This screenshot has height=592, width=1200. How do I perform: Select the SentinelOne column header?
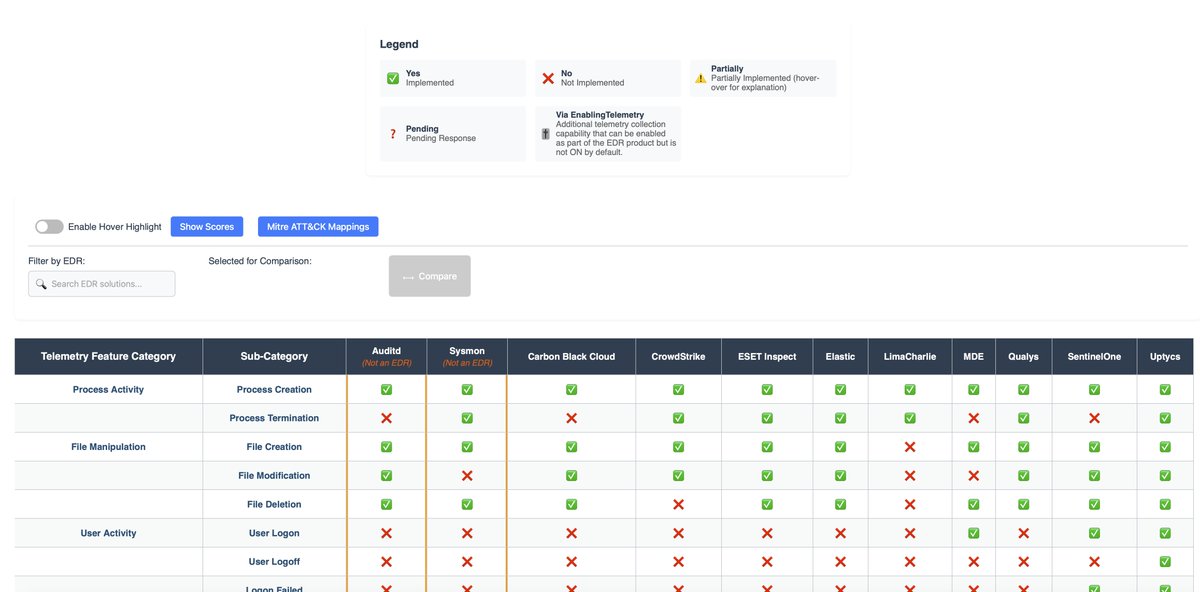pos(1094,356)
